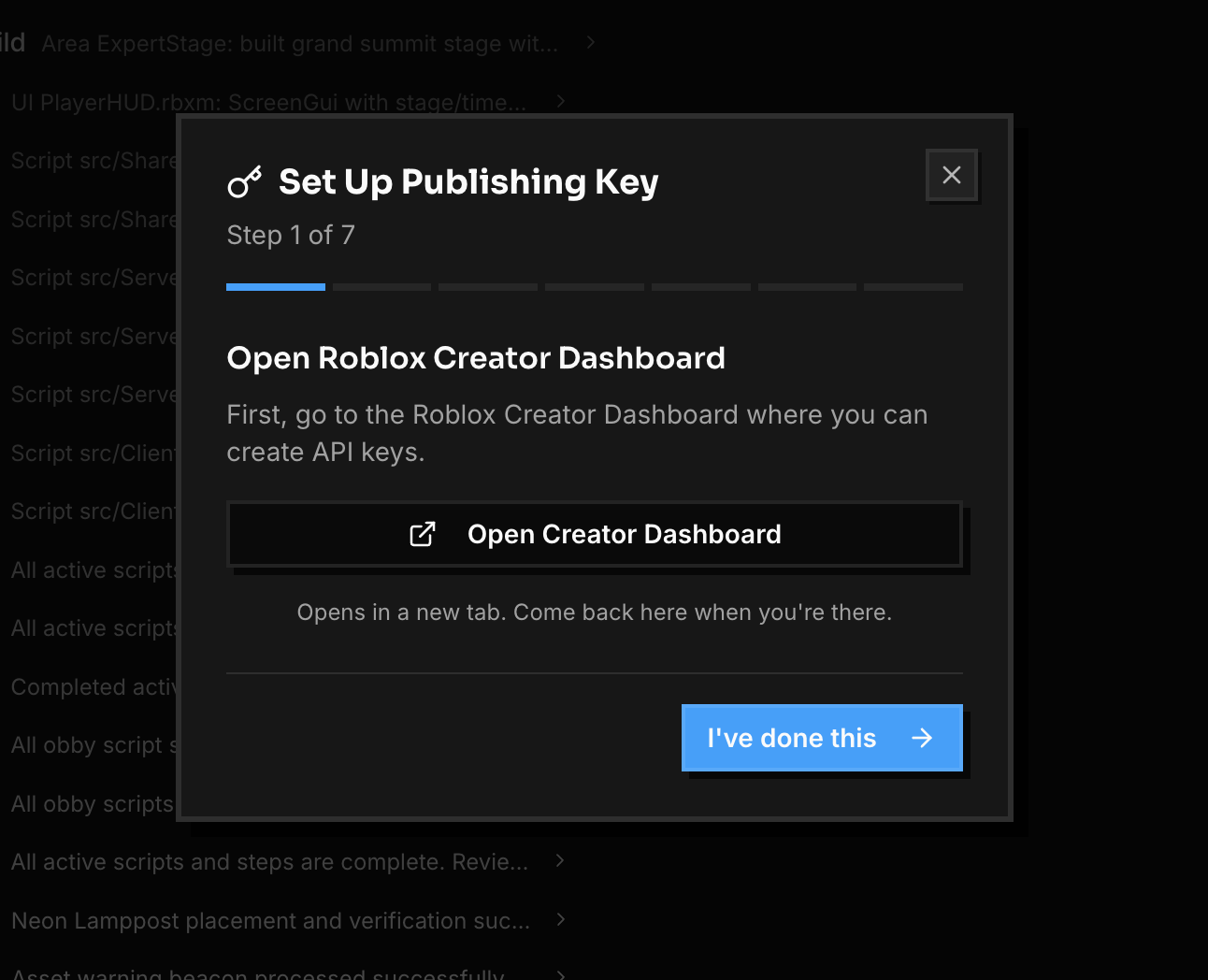
Task: Expand the Asset warning beacon processed entry
Action: (x=560, y=974)
